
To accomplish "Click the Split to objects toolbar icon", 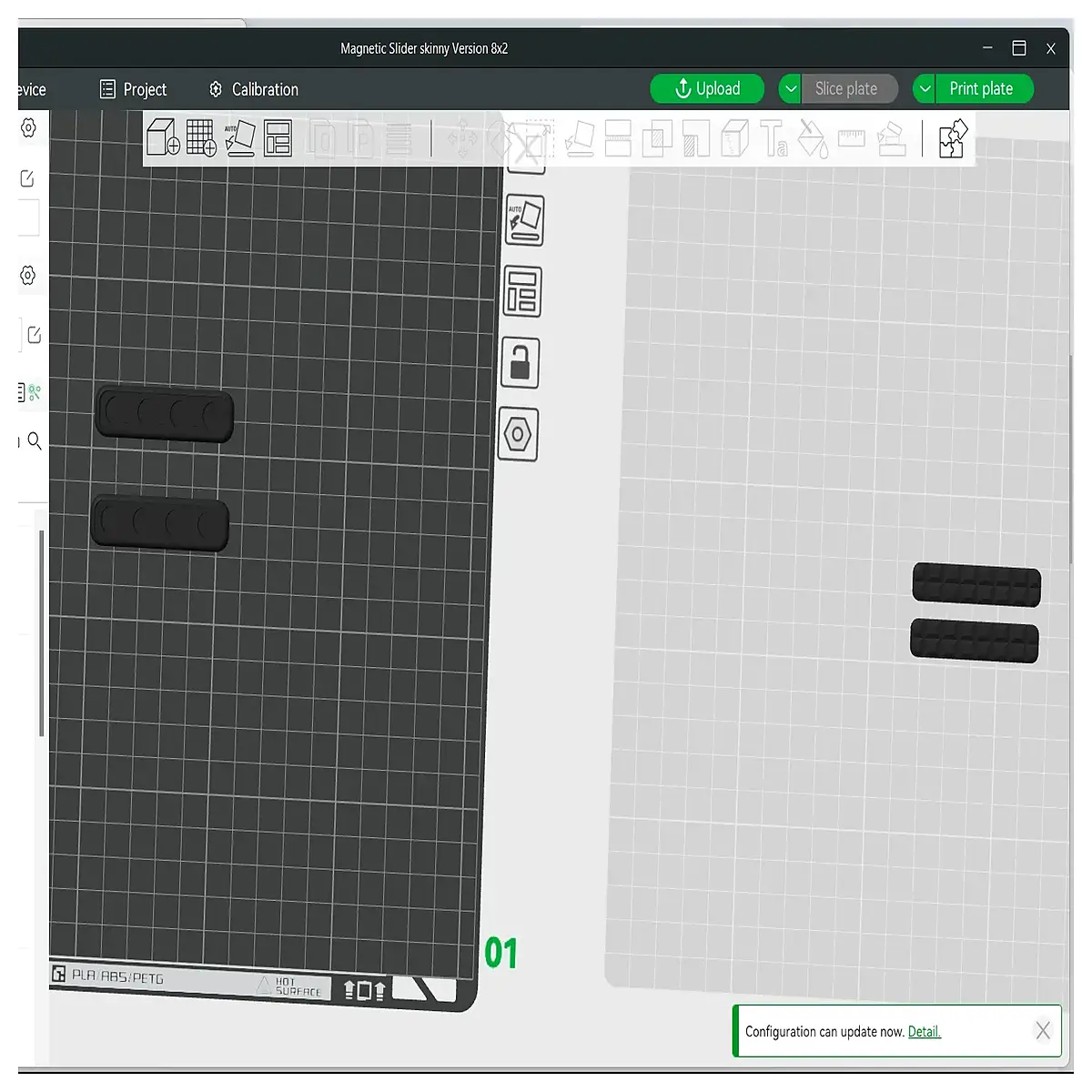I will click(x=321, y=139).
